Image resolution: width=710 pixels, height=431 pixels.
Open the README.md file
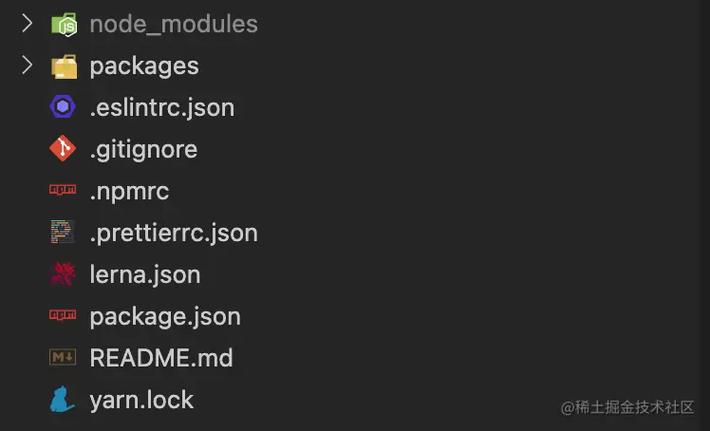[x=161, y=358]
